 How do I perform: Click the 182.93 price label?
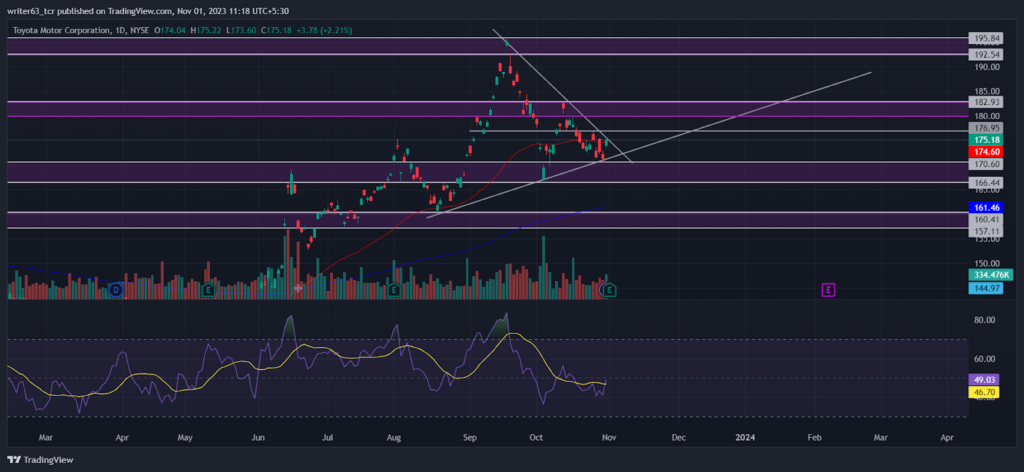coord(986,102)
